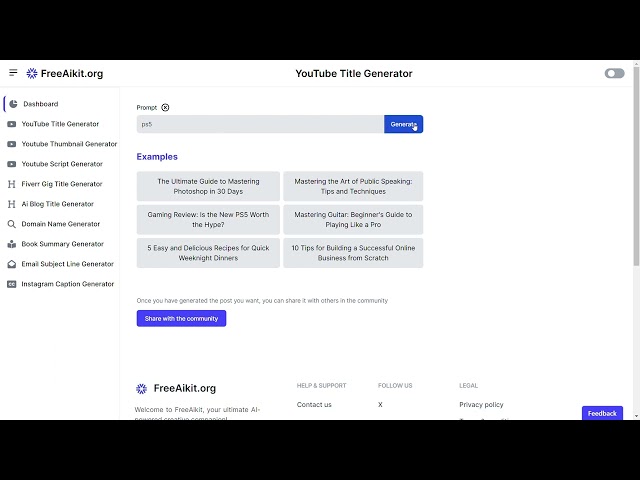Viewport: 640px width, 480px height.
Task: Choose example 5 Easy and Delicious Recipes
Action: pyautogui.click(x=208, y=253)
